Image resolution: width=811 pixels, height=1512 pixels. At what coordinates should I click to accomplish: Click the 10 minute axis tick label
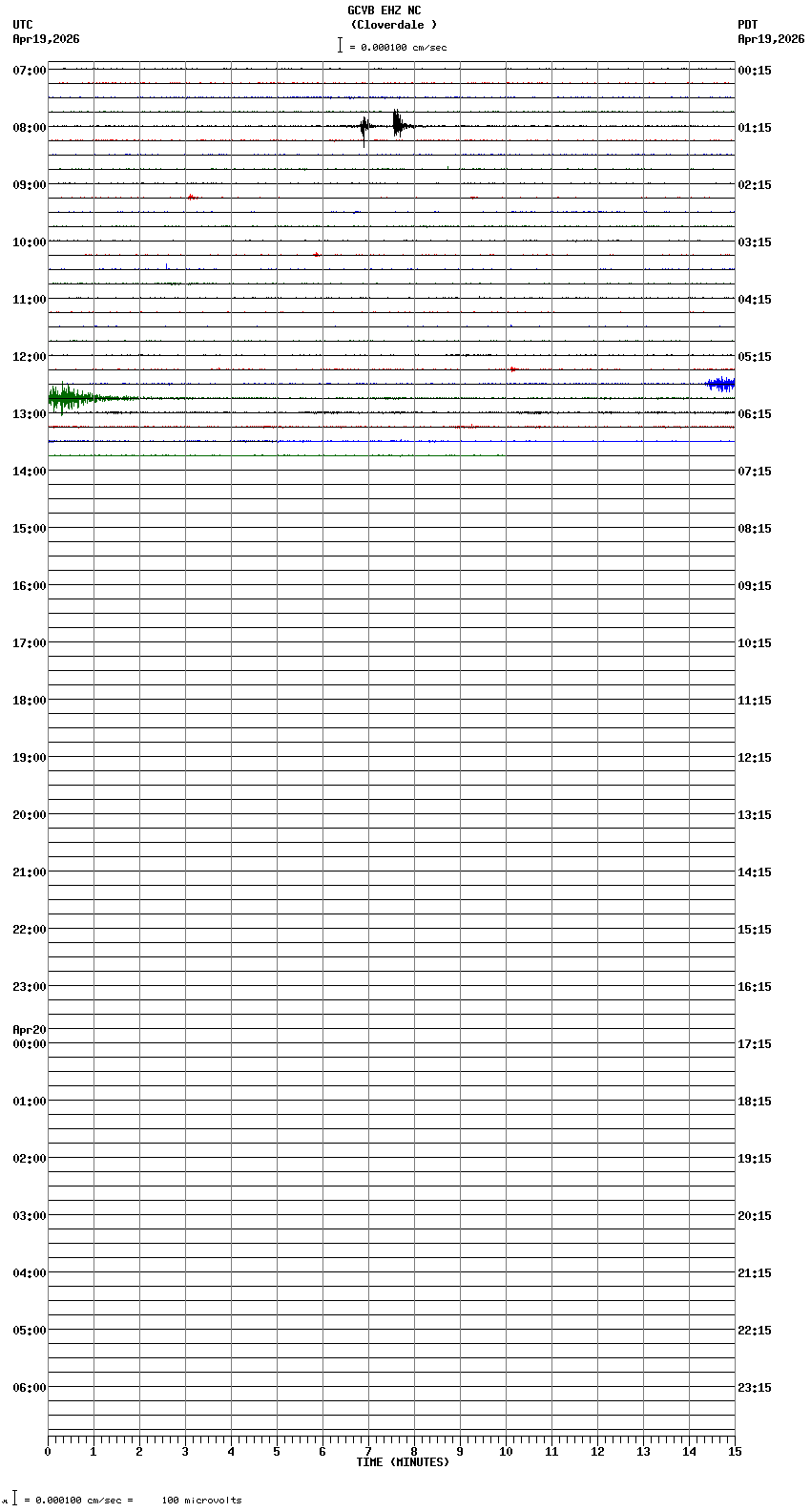506,1452
